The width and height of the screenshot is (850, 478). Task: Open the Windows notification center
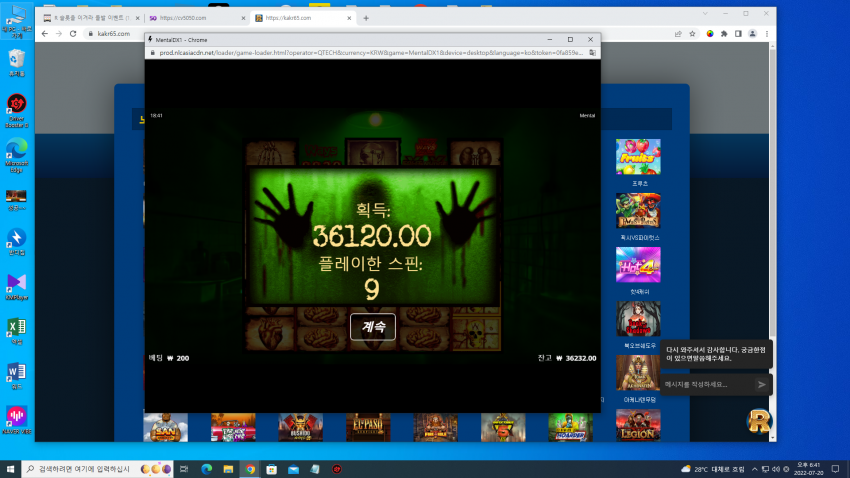coord(835,469)
